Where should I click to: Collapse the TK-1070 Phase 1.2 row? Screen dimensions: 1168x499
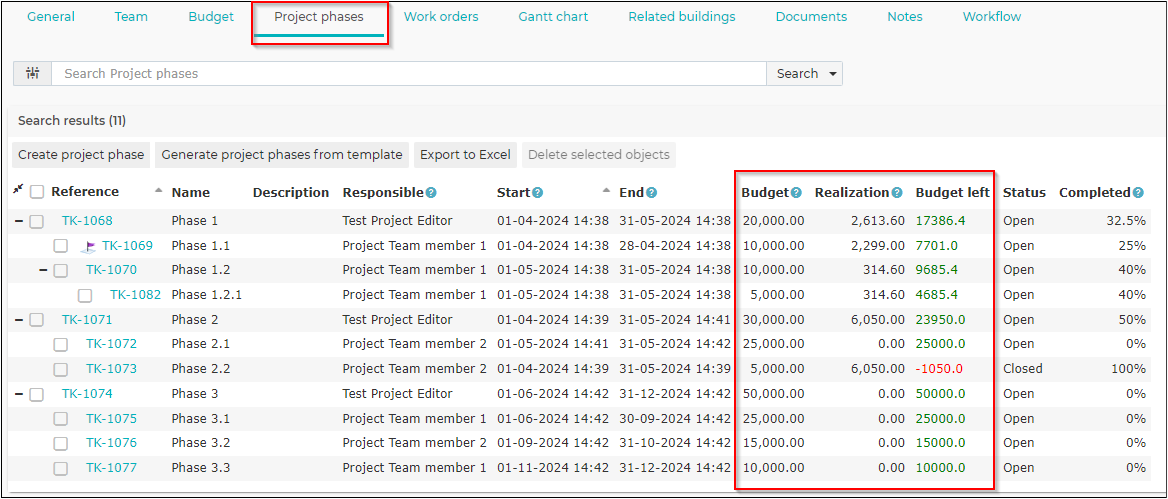click(x=43, y=270)
